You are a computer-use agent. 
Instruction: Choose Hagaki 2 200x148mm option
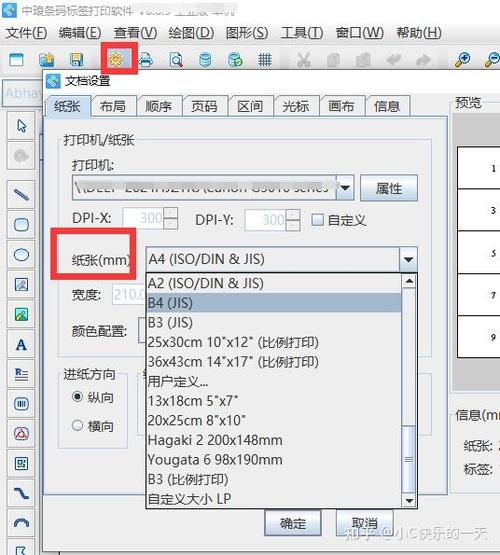click(274, 440)
